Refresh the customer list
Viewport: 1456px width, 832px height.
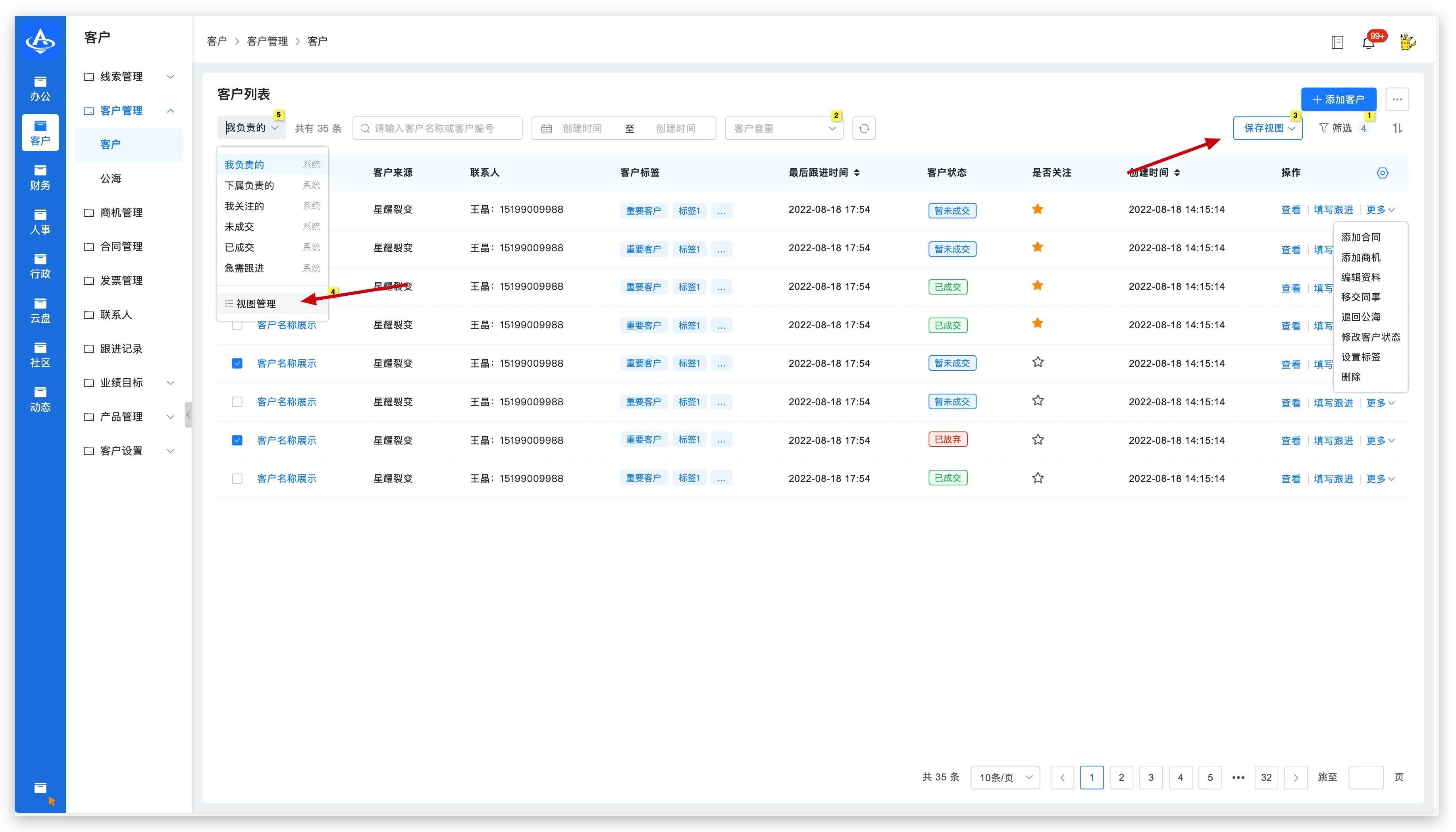pos(864,128)
